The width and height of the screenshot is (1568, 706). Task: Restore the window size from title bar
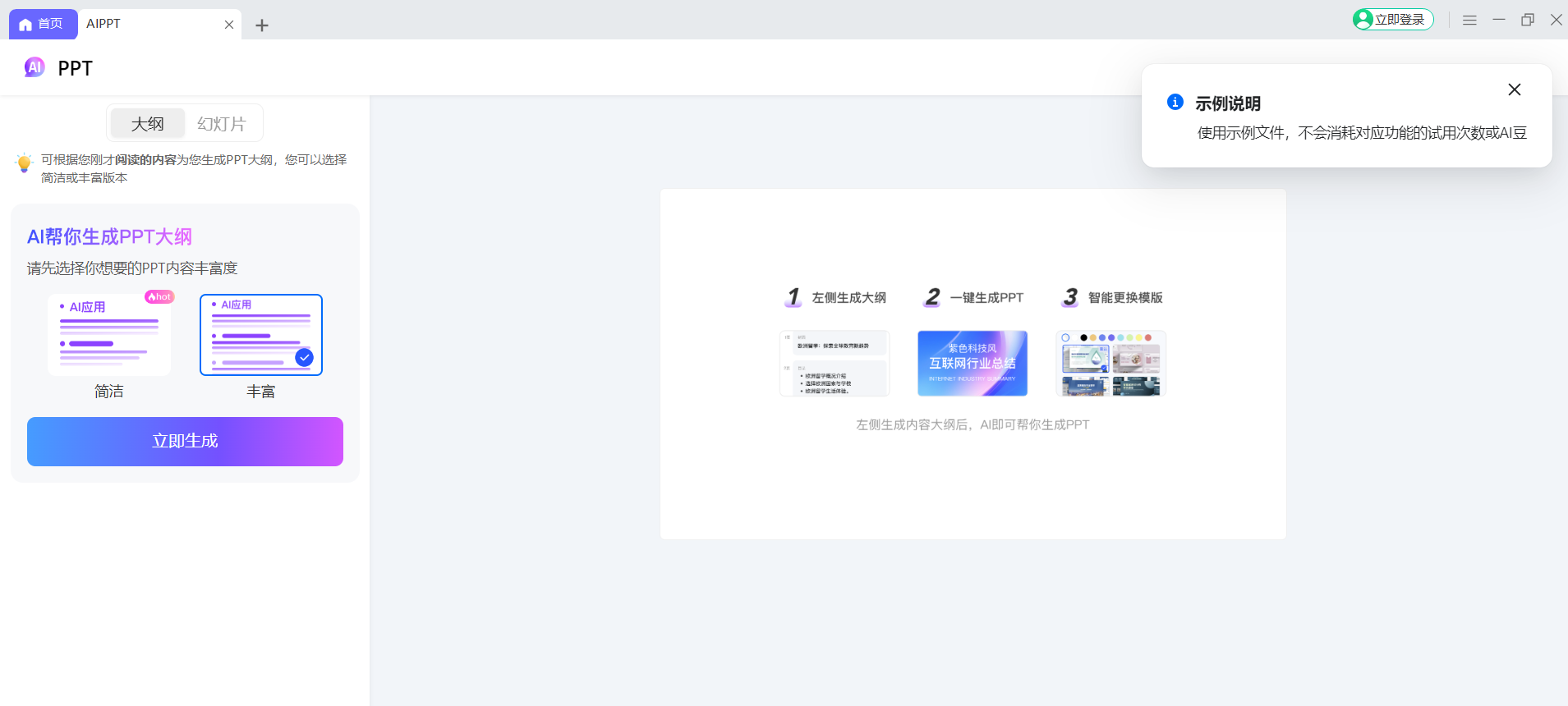point(1527,20)
